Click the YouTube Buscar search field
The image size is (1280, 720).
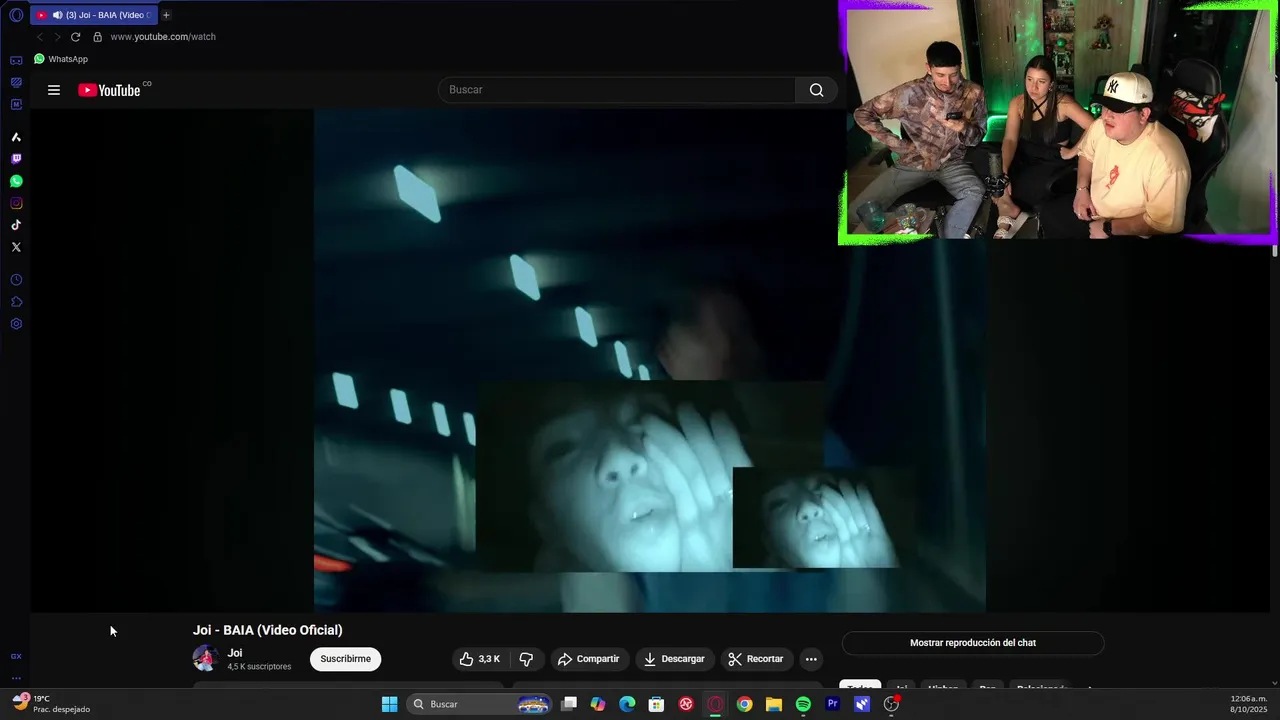[617, 90]
